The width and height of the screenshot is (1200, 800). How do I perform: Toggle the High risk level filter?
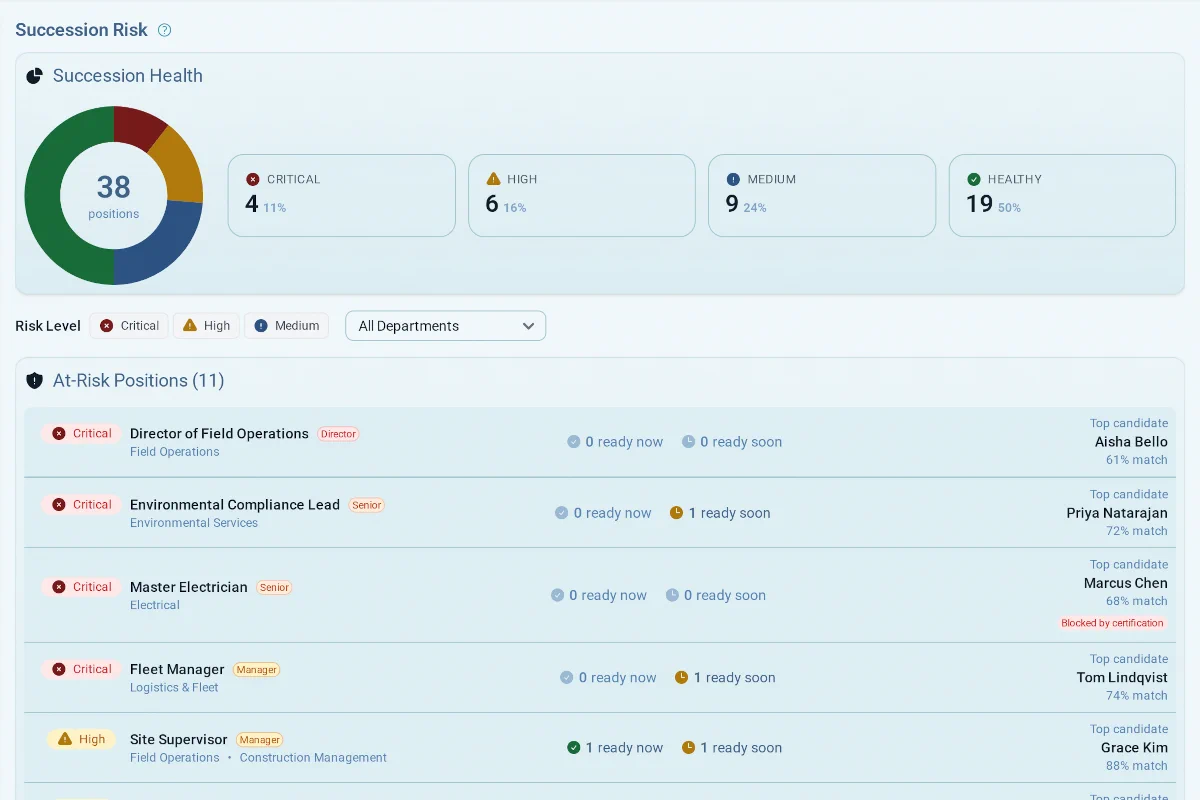point(206,326)
